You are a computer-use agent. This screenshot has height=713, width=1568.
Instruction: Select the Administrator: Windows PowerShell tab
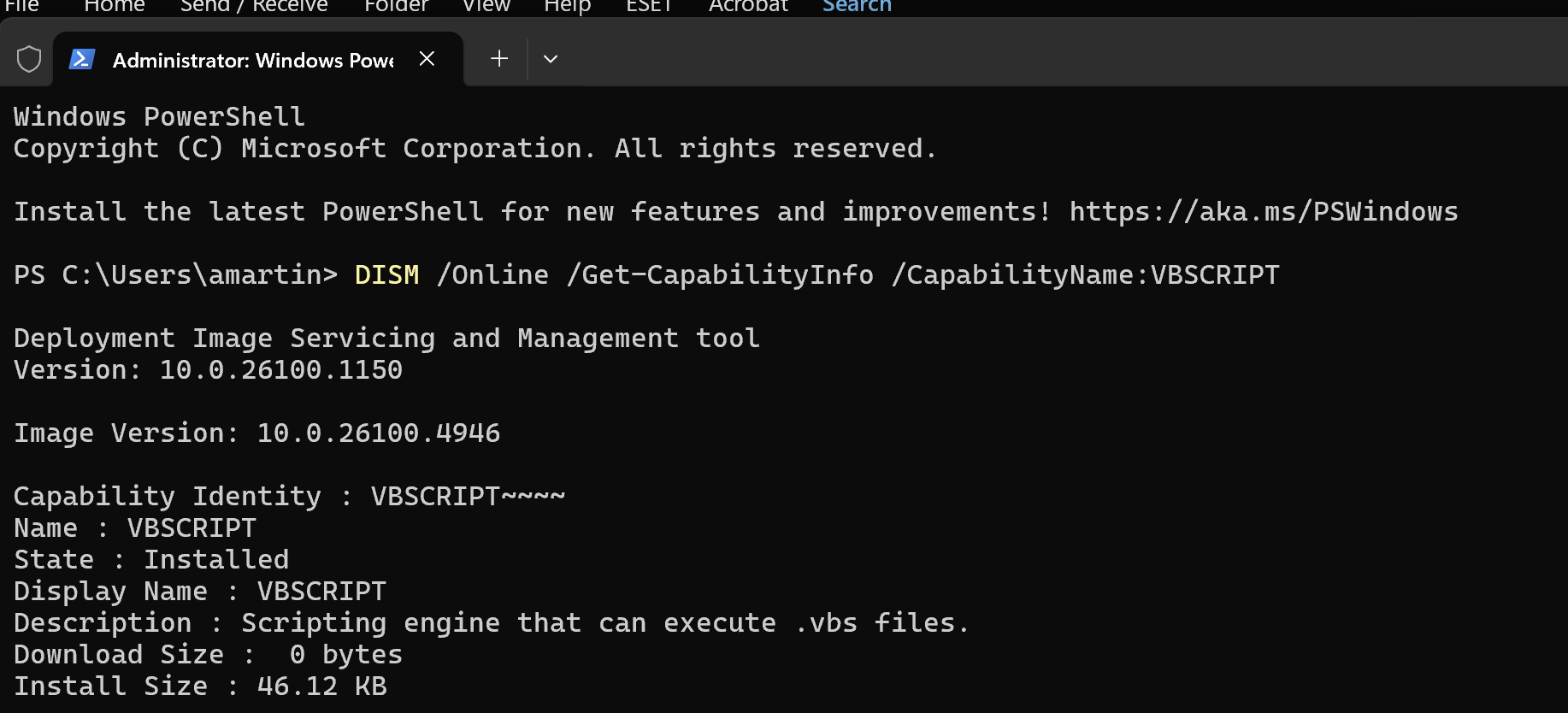click(252, 60)
